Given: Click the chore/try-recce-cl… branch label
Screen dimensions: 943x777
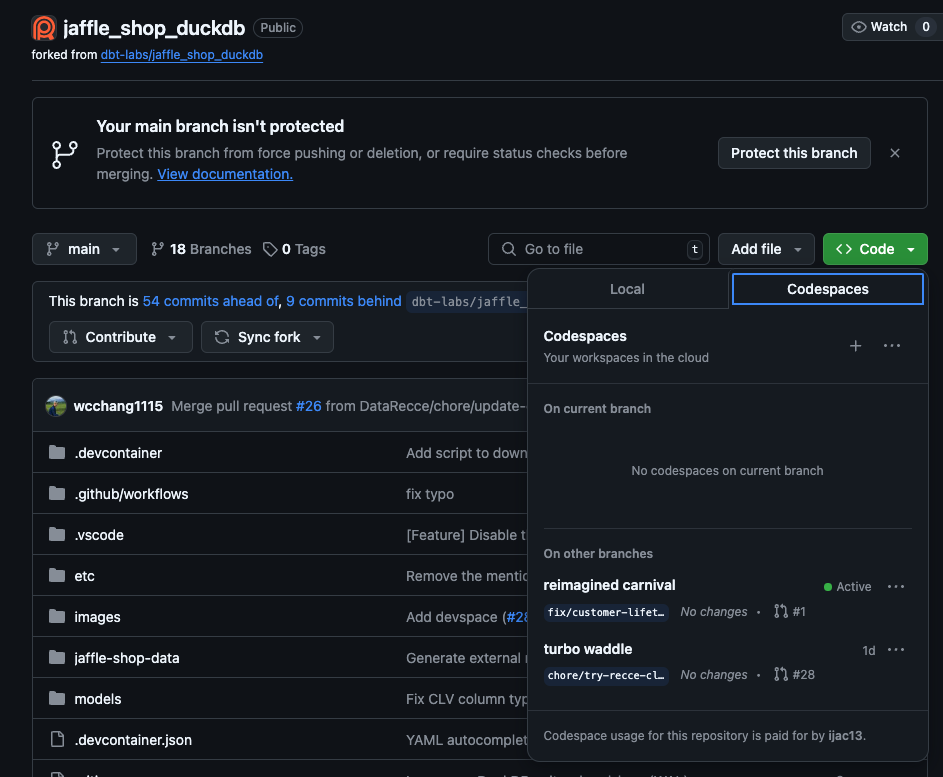Looking at the screenshot, I should coord(606,675).
